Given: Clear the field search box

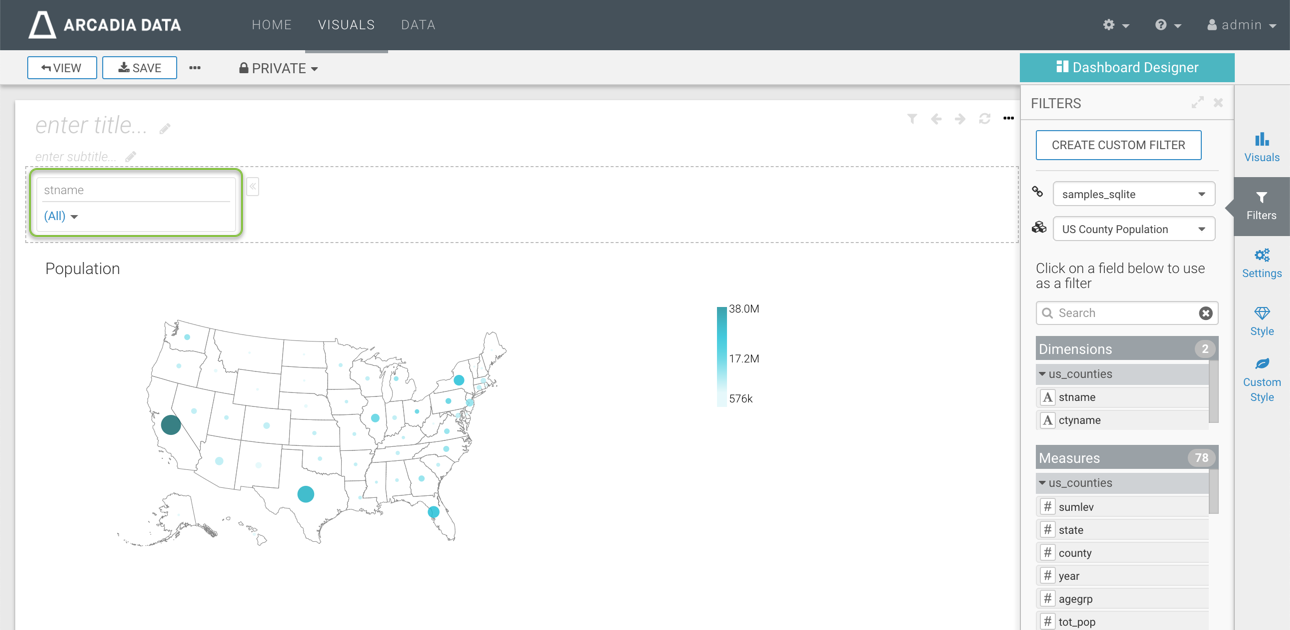Looking at the screenshot, I should tap(1206, 313).
